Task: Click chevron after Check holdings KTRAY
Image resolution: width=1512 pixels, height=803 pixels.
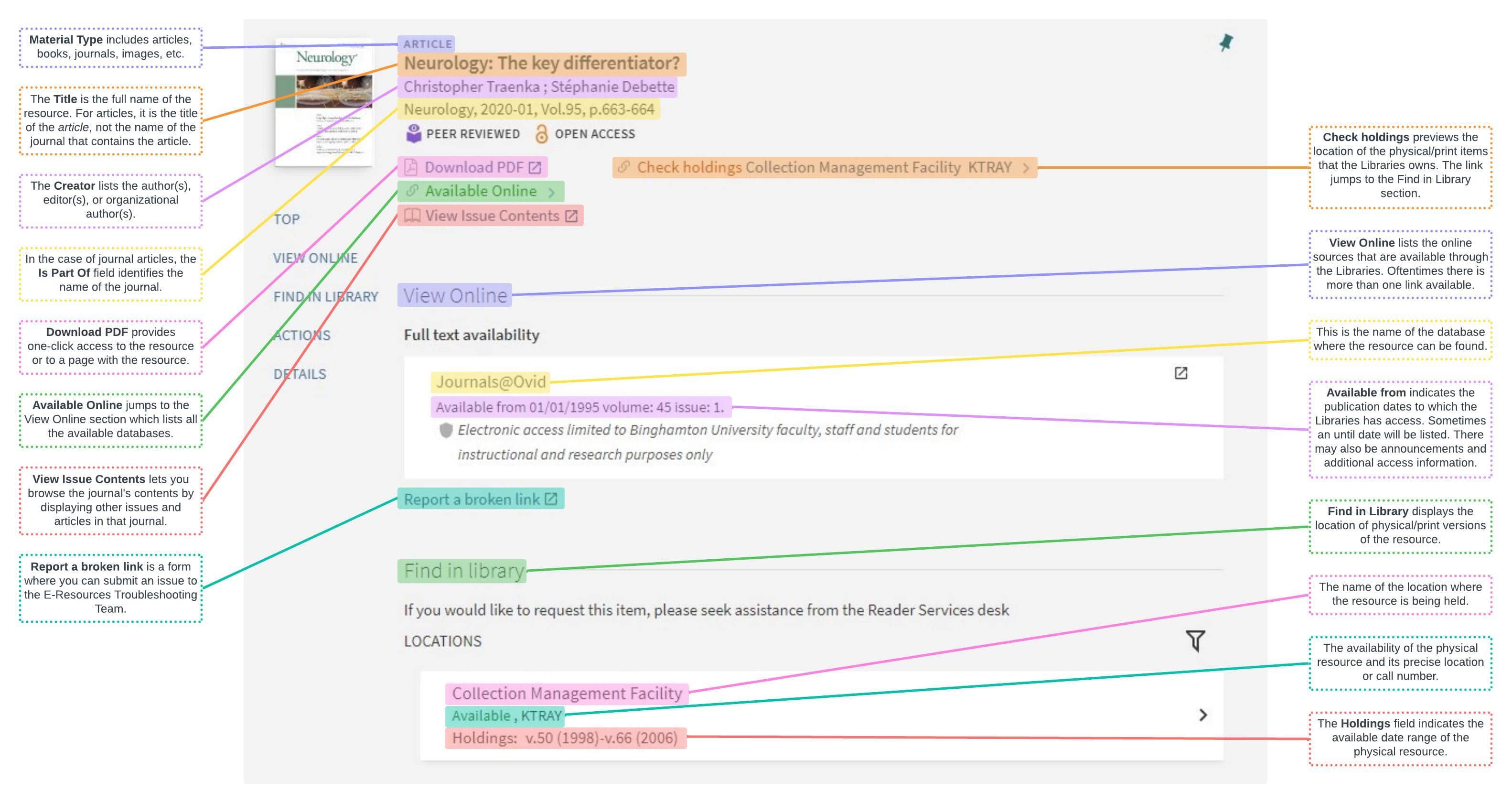Action: click(1026, 168)
